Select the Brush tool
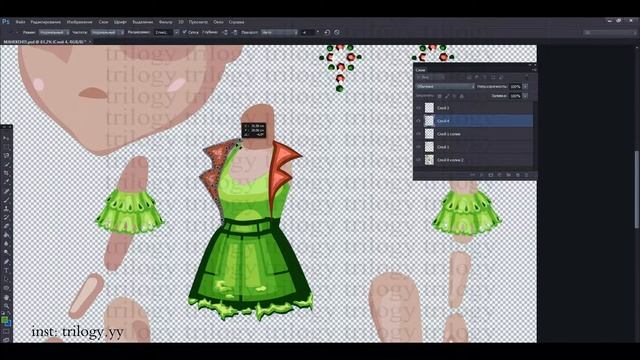This screenshot has height=360, width=640. pyautogui.click(x=6, y=200)
